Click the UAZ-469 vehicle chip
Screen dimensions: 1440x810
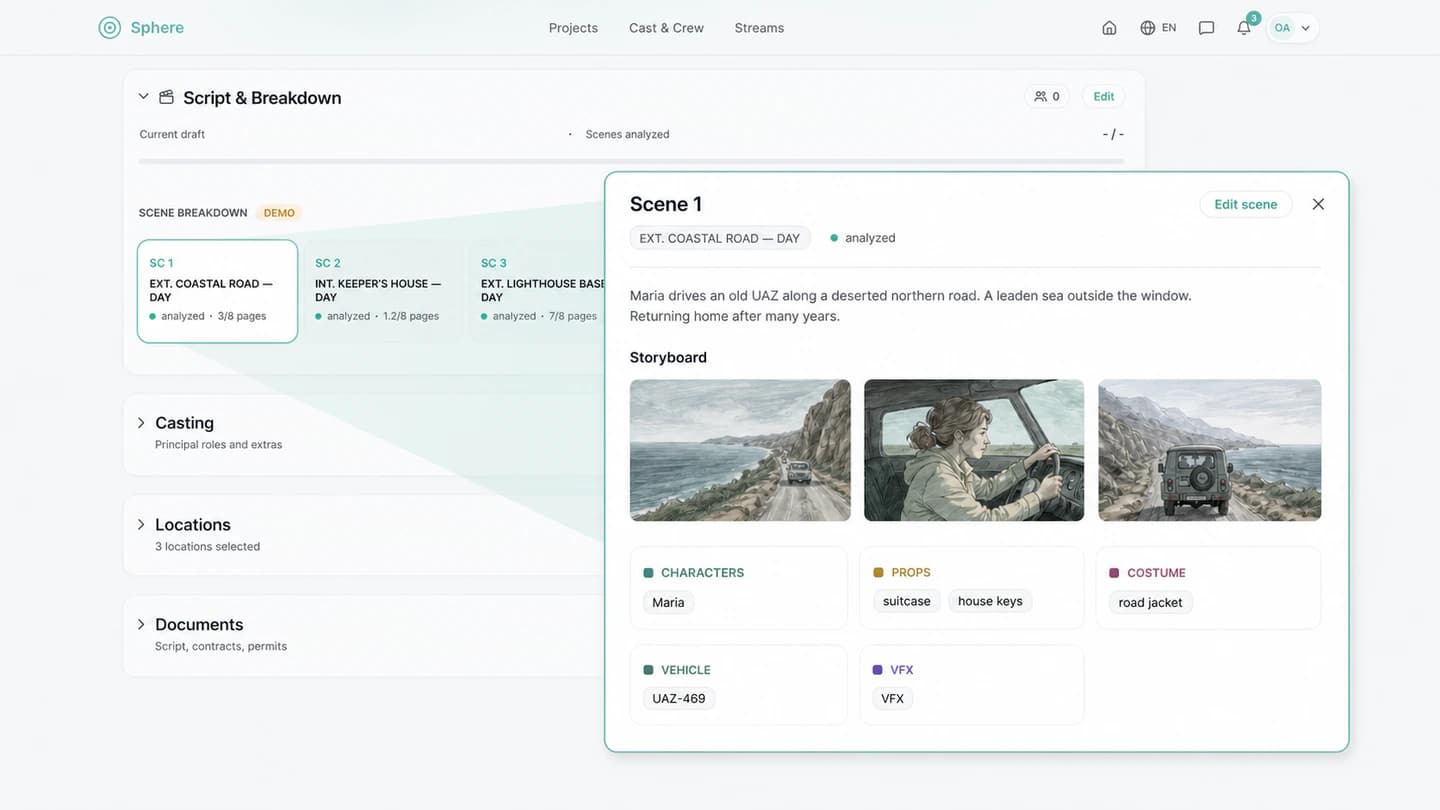tap(679, 698)
